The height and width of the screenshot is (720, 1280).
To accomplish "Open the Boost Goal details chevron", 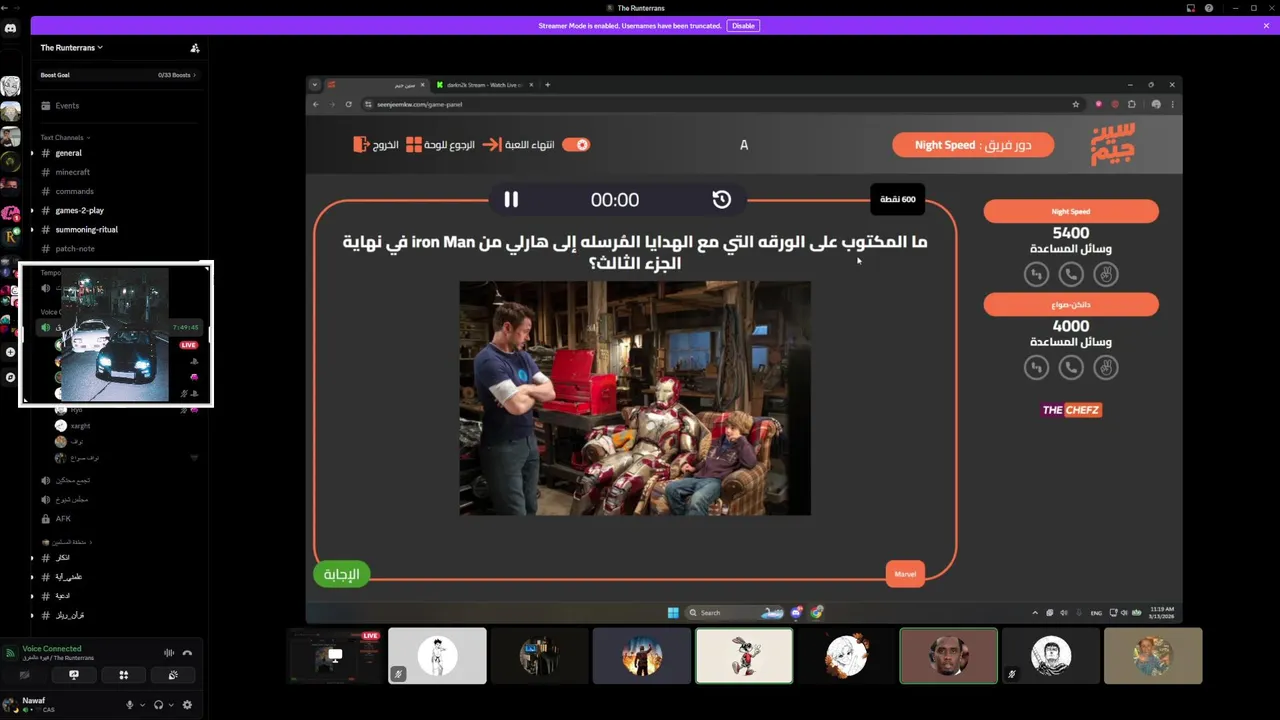I will point(194,75).
